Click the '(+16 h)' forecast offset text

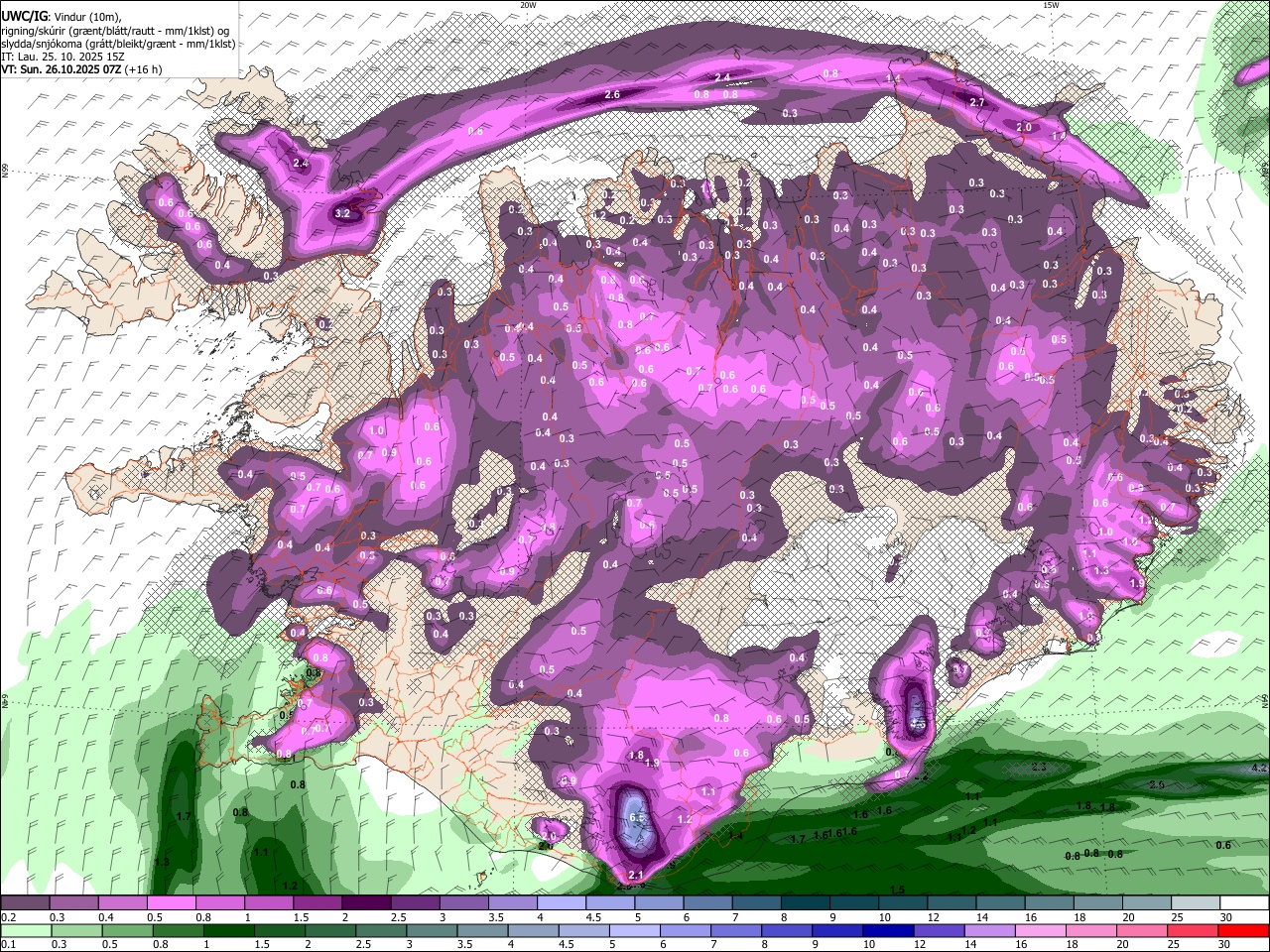tap(144, 69)
